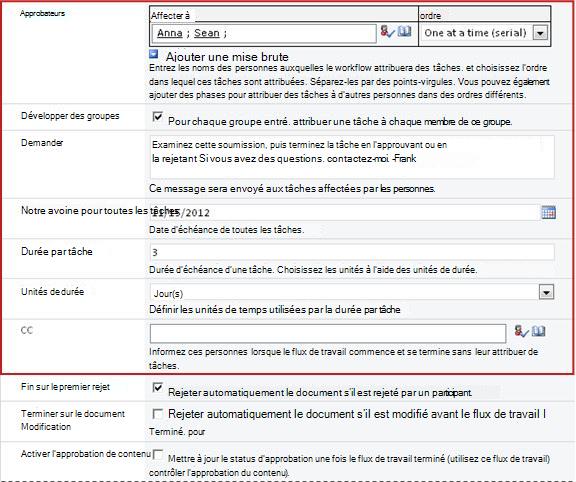Click the 'Activer l'approbation de contenu' label
576x482 pixels.
point(86,454)
